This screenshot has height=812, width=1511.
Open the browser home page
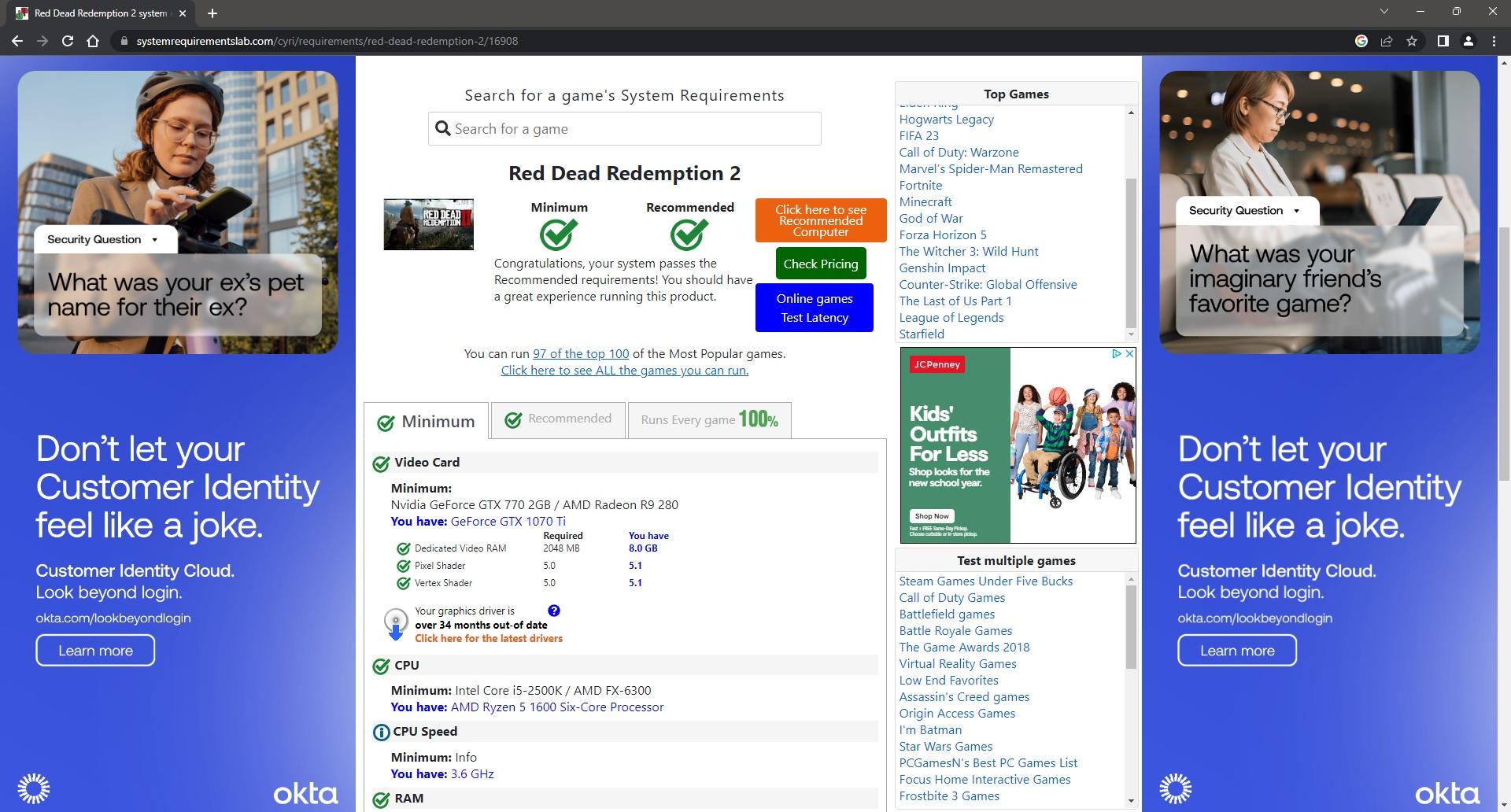pos(93,41)
